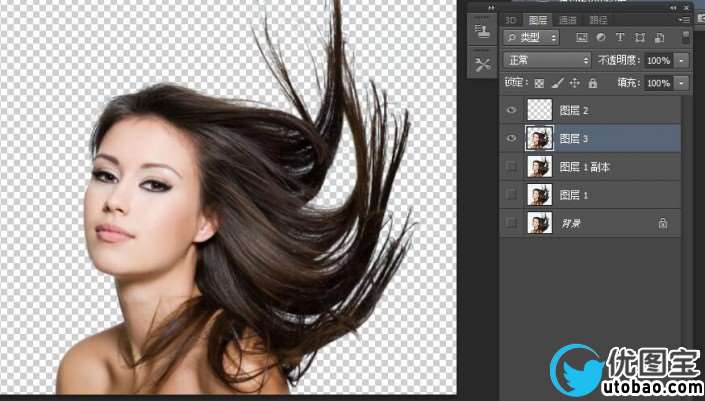This screenshot has height=401, width=705.
Task: Toggle the layer filtering switch
Action: [686, 37]
